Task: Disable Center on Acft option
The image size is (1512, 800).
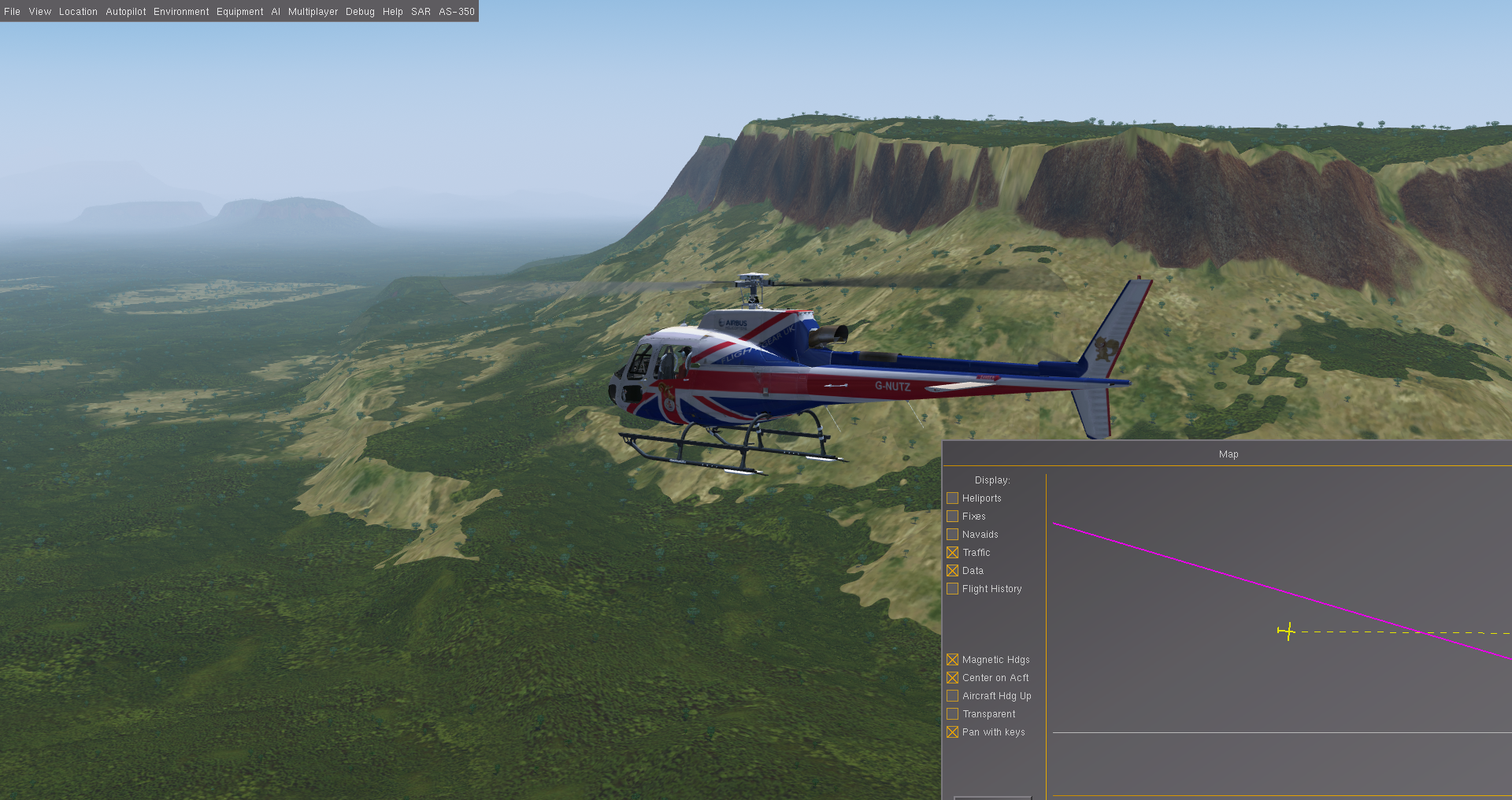Action: [x=953, y=678]
